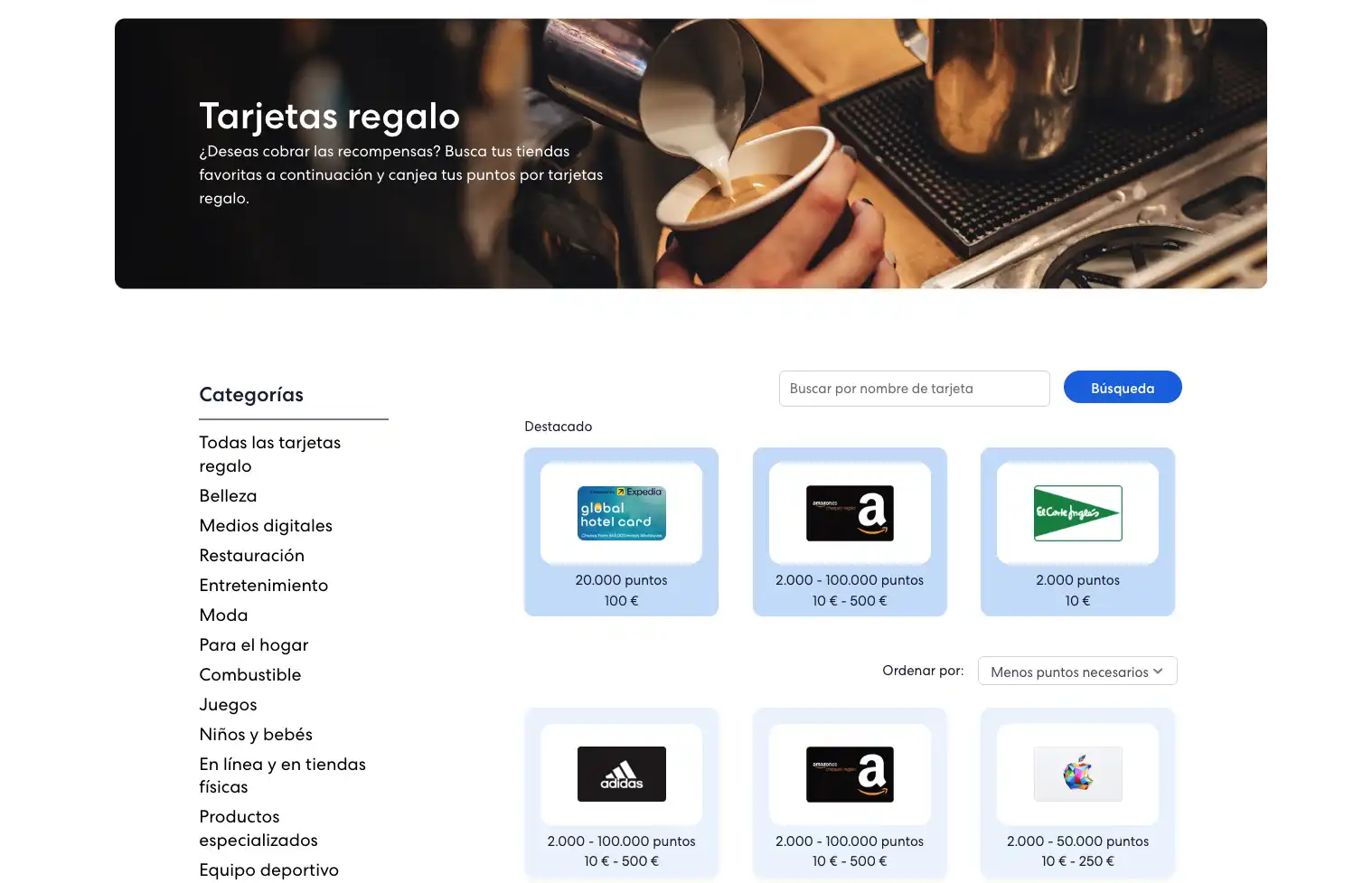The image size is (1372, 883).
Task: Open the Juegos category
Action: click(x=228, y=705)
